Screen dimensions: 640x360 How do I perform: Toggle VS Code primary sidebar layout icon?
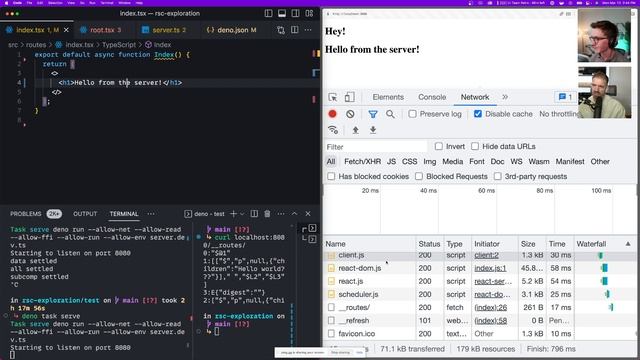(x=268, y=13)
